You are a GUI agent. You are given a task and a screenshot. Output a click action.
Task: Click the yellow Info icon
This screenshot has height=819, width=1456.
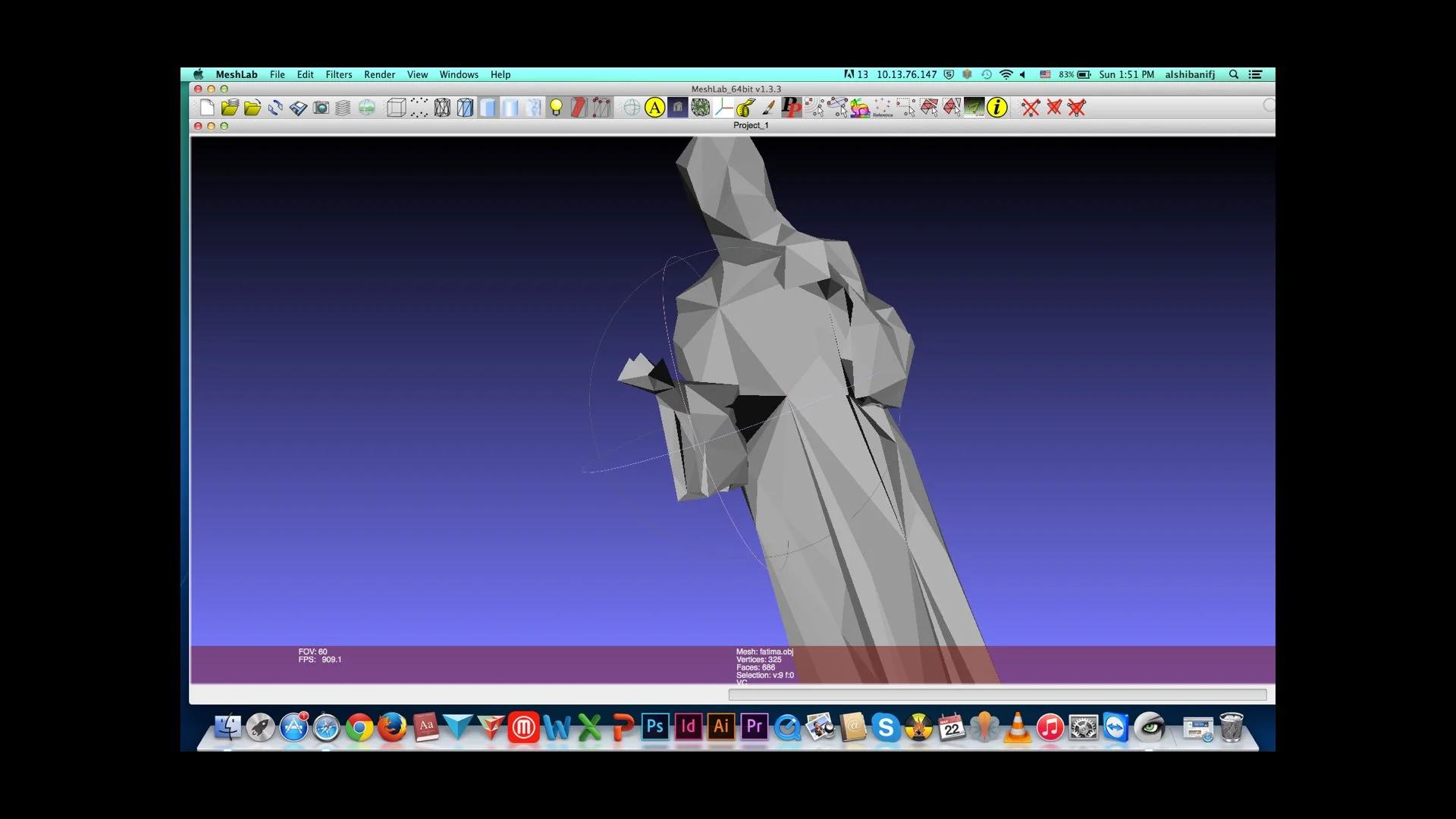tap(997, 108)
